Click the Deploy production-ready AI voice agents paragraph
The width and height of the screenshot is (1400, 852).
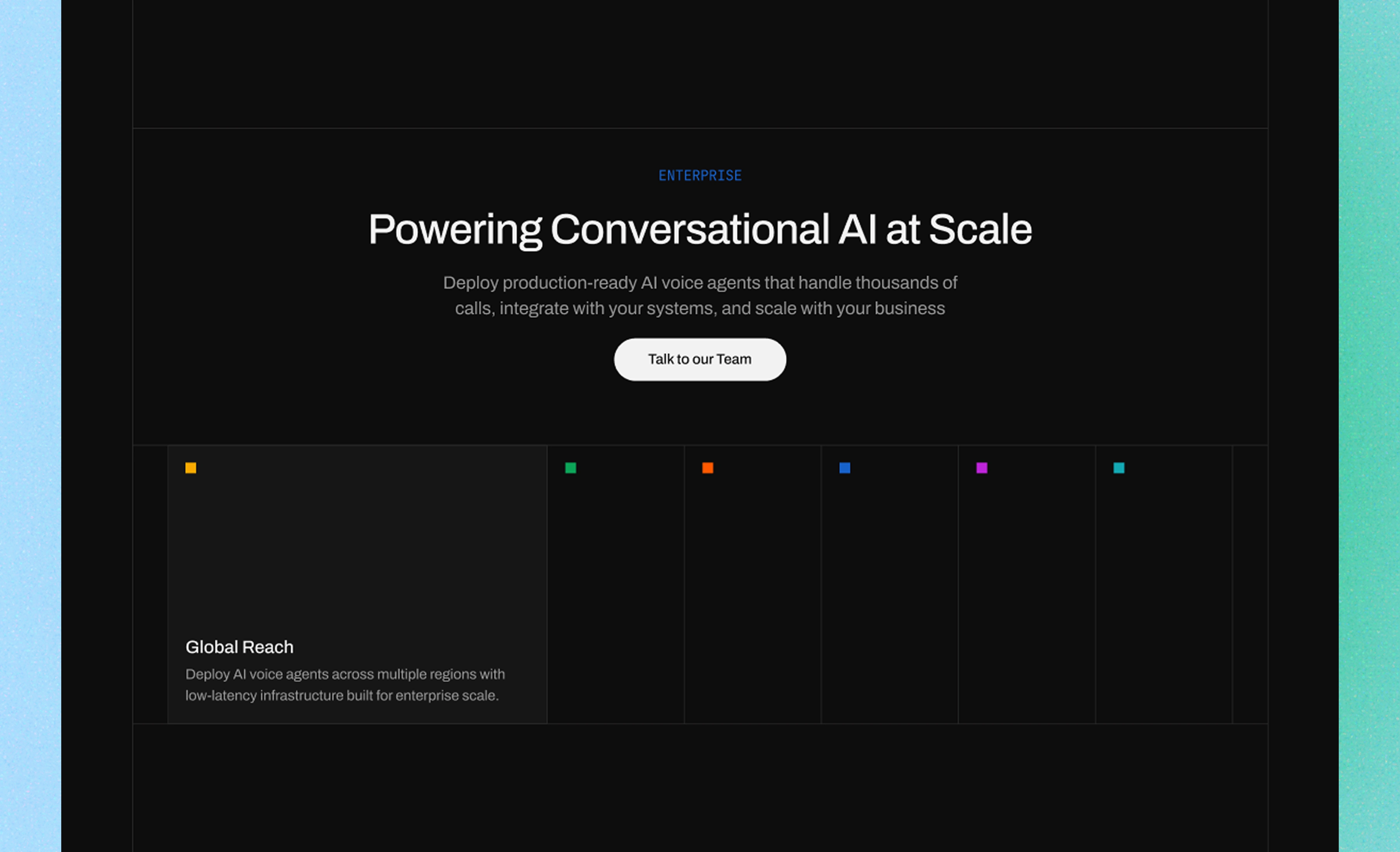click(x=699, y=295)
